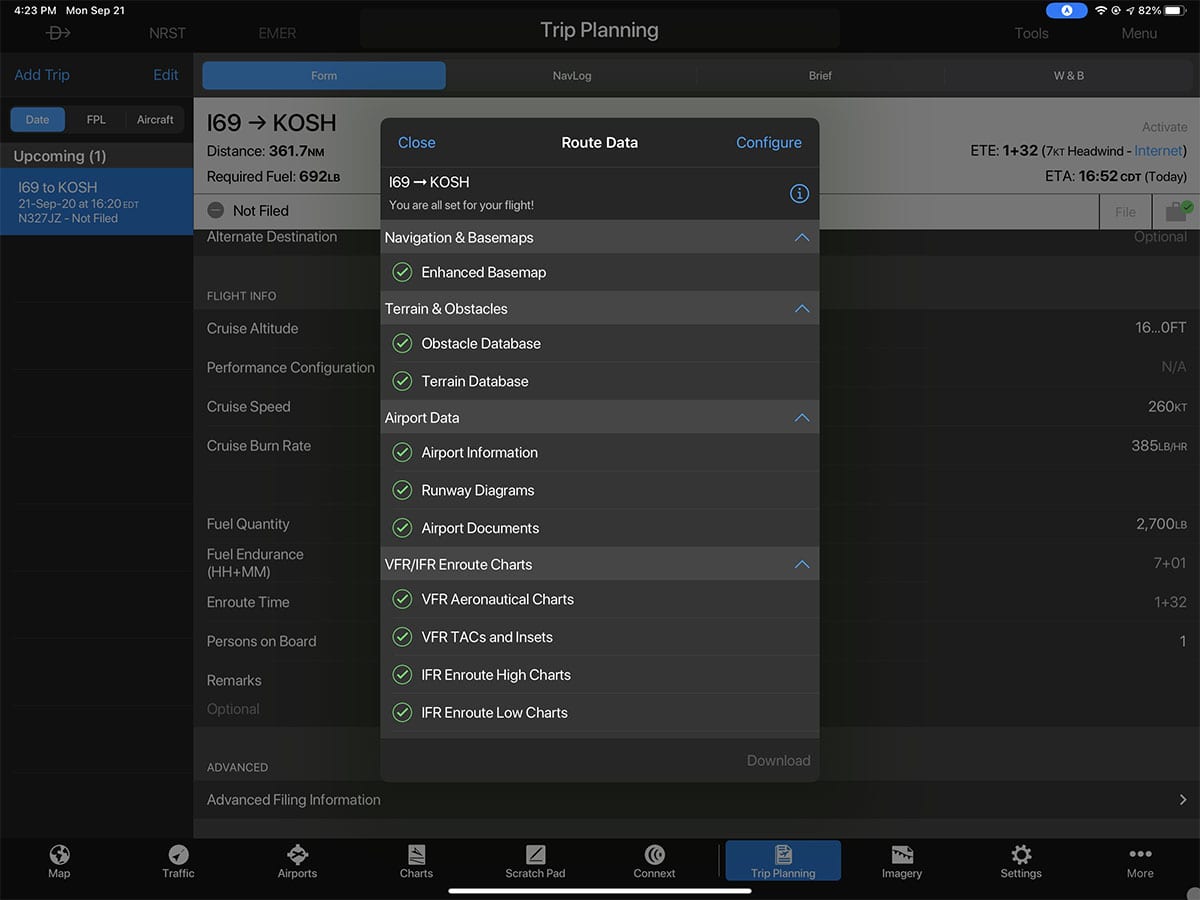
Task: Tap the Terrain Database checkmark icon
Action: pos(402,381)
